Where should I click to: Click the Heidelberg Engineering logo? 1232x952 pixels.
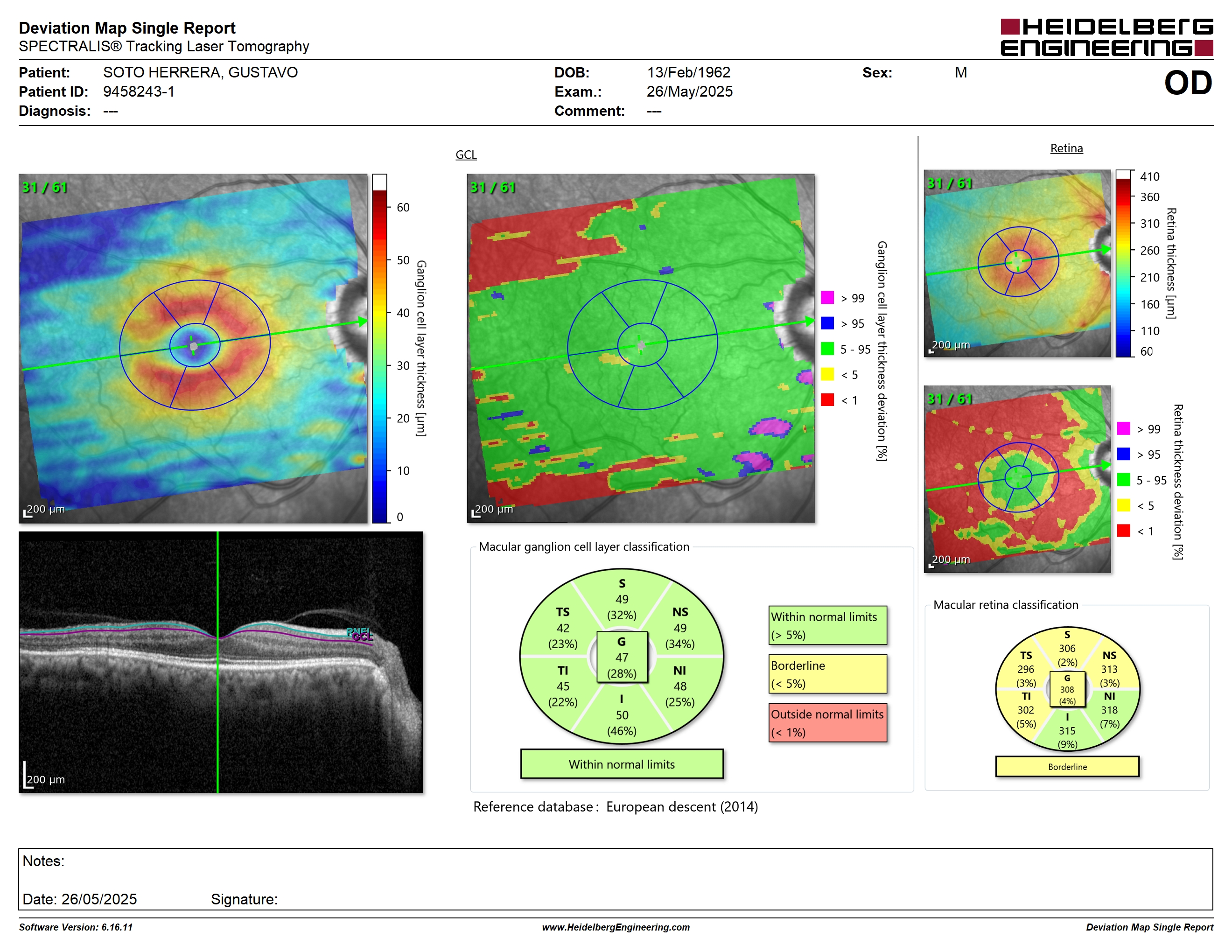click(x=1106, y=37)
